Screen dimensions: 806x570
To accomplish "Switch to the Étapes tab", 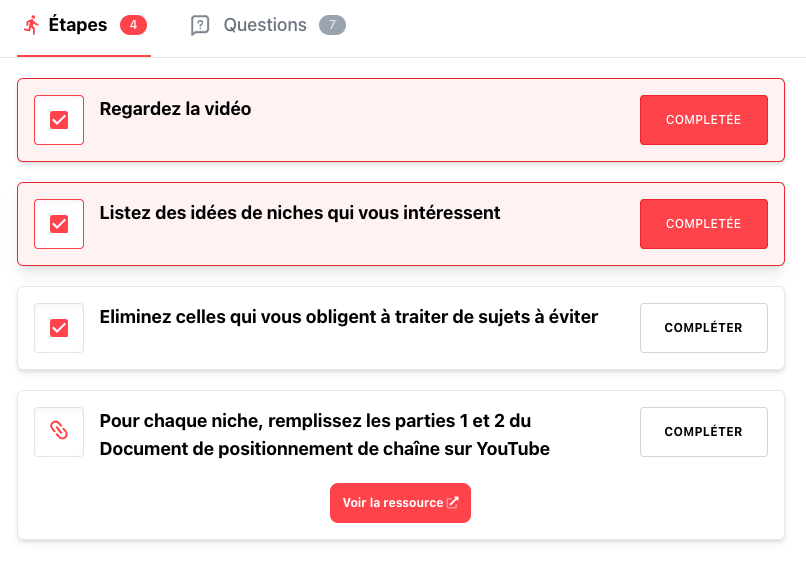I will coord(78,25).
